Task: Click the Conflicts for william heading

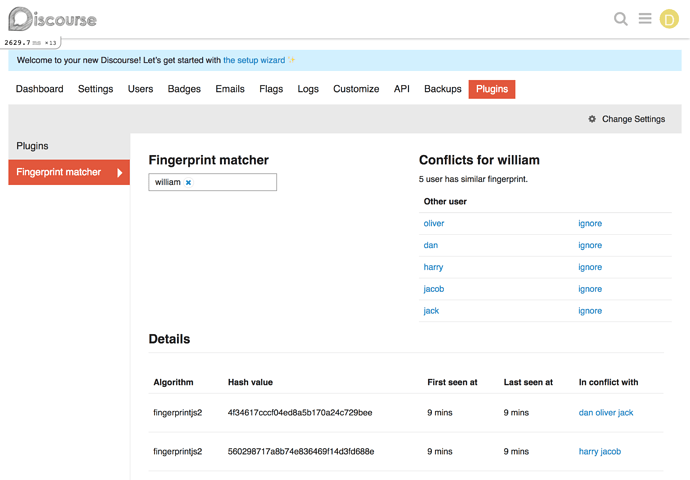Action: (479, 160)
